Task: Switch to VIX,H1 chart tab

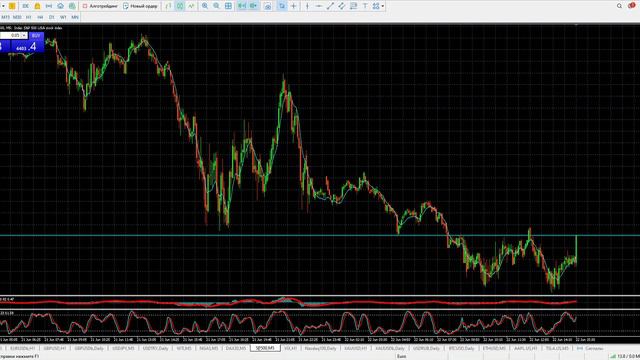Action: 291,348
